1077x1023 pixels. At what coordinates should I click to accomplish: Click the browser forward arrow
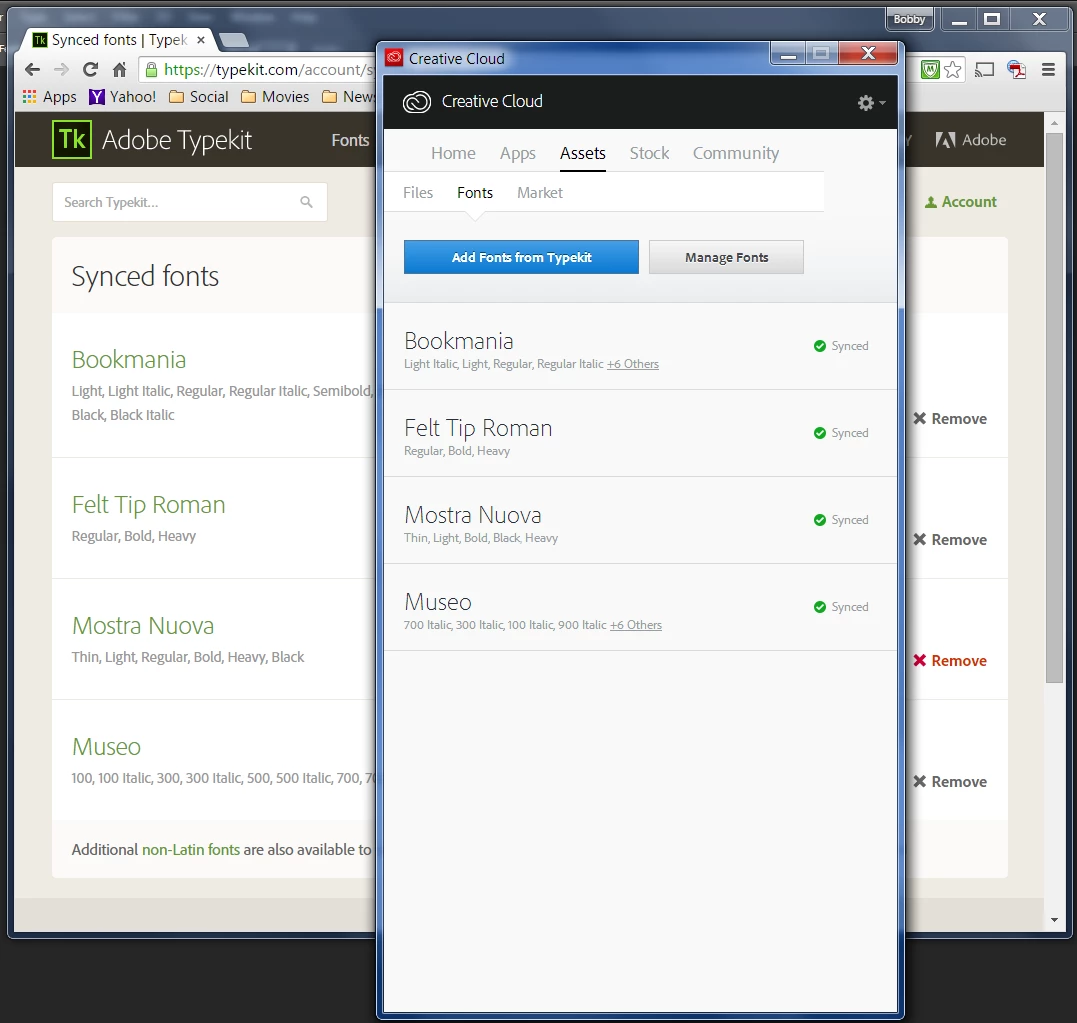coord(62,69)
